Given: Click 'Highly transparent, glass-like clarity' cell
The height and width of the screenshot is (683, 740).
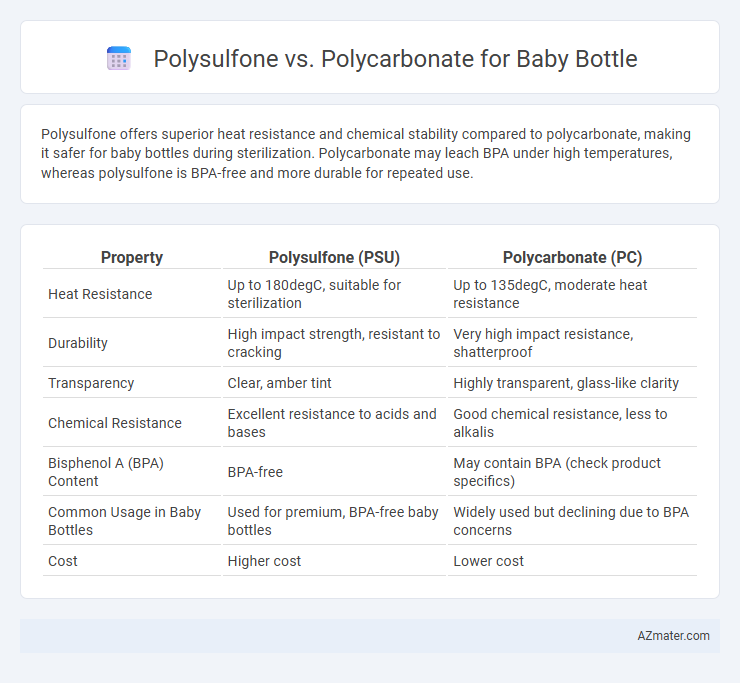Looking at the screenshot, I should click(x=572, y=383).
